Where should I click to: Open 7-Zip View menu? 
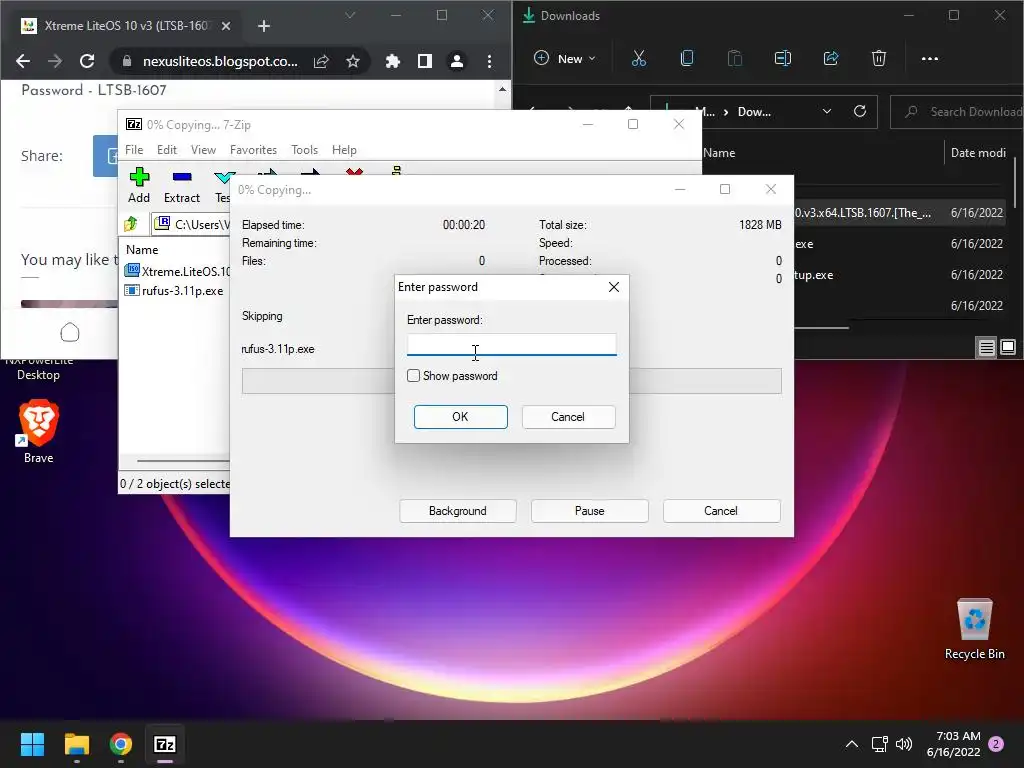(x=203, y=150)
